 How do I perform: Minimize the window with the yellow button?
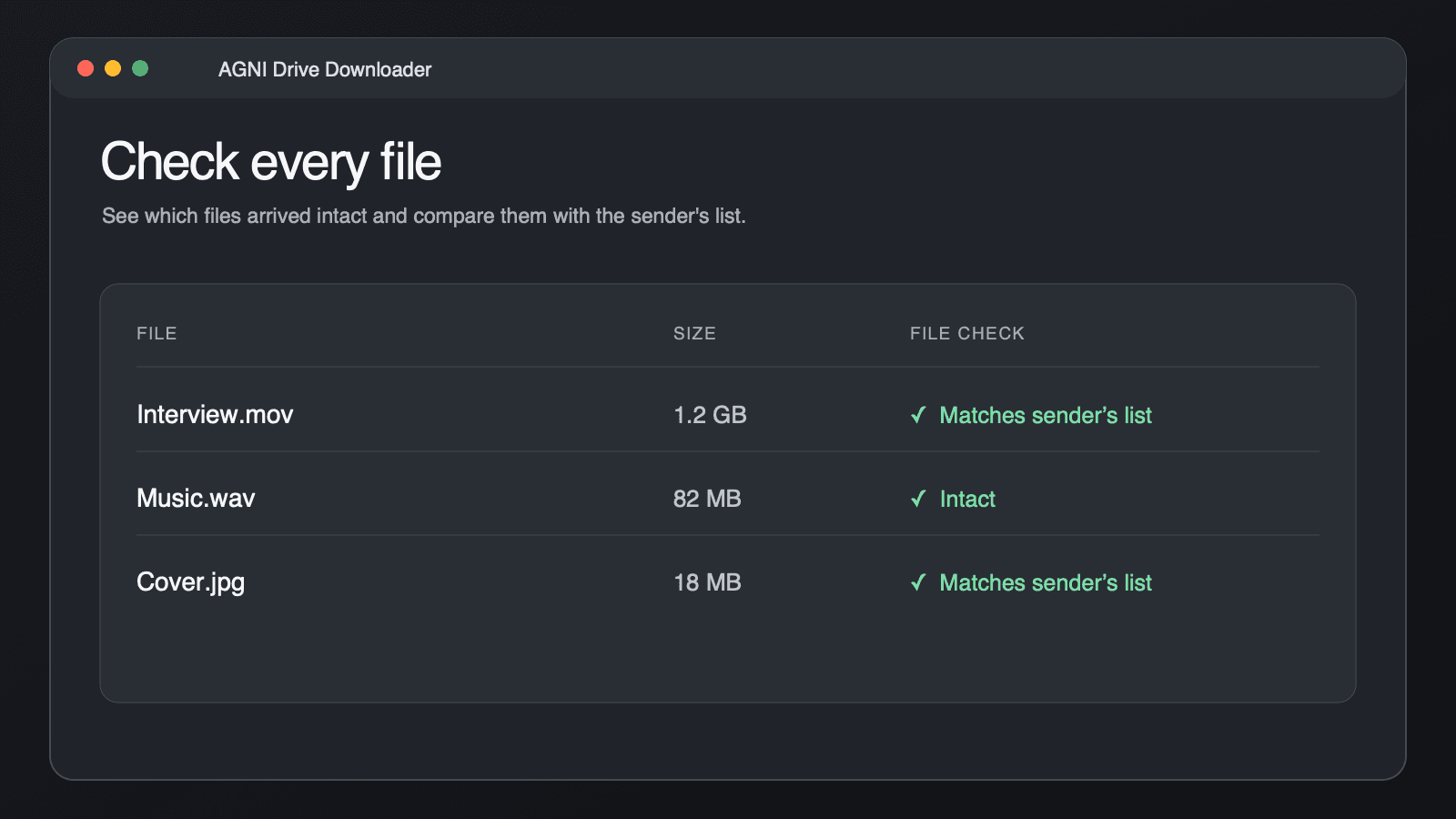pyautogui.click(x=113, y=68)
